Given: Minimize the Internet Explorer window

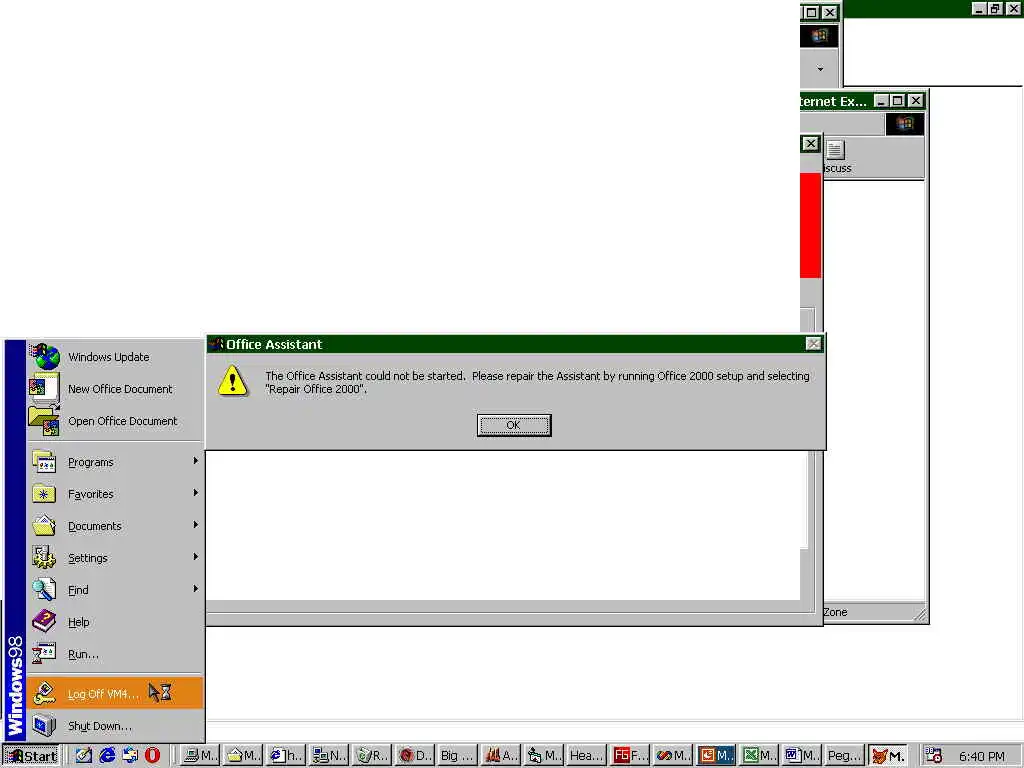Looking at the screenshot, I should [882, 101].
